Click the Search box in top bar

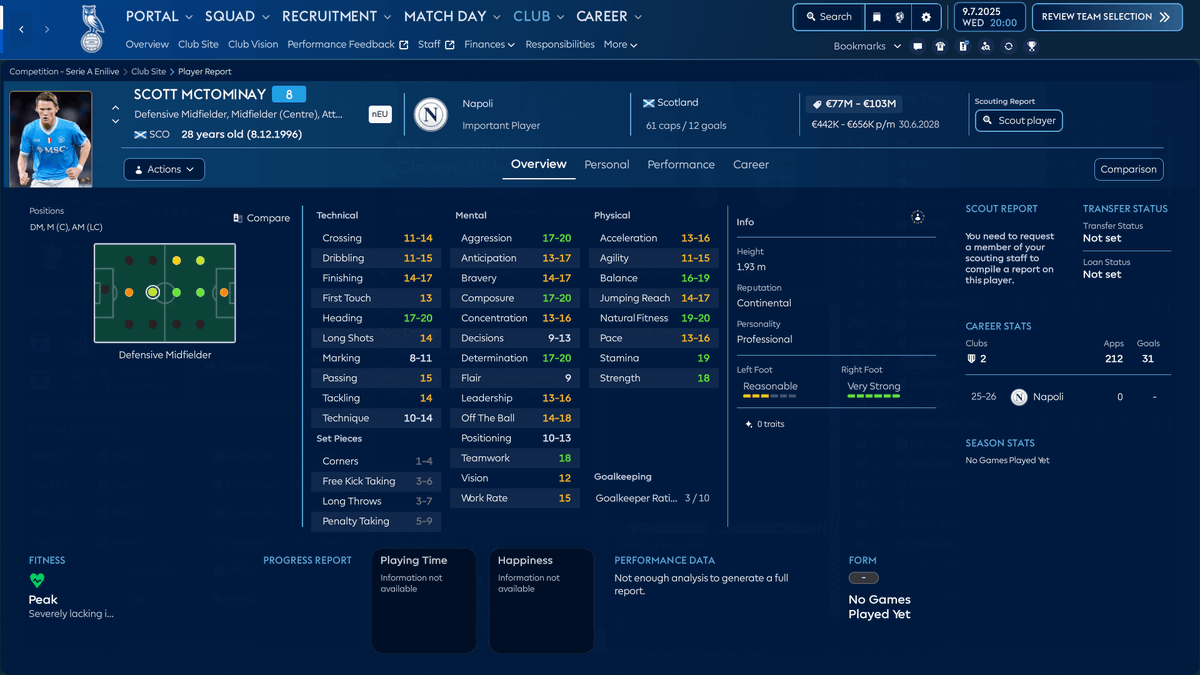tap(827, 17)
